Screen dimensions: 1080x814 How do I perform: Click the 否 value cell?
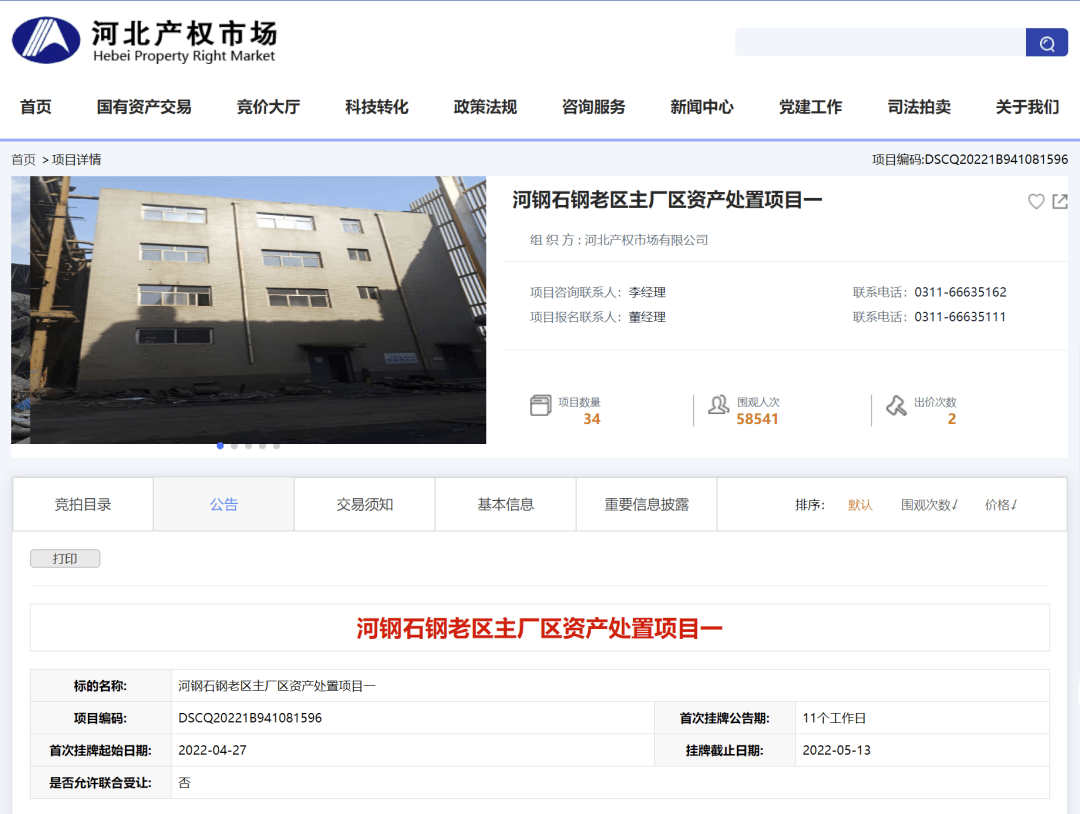(610, 782)
